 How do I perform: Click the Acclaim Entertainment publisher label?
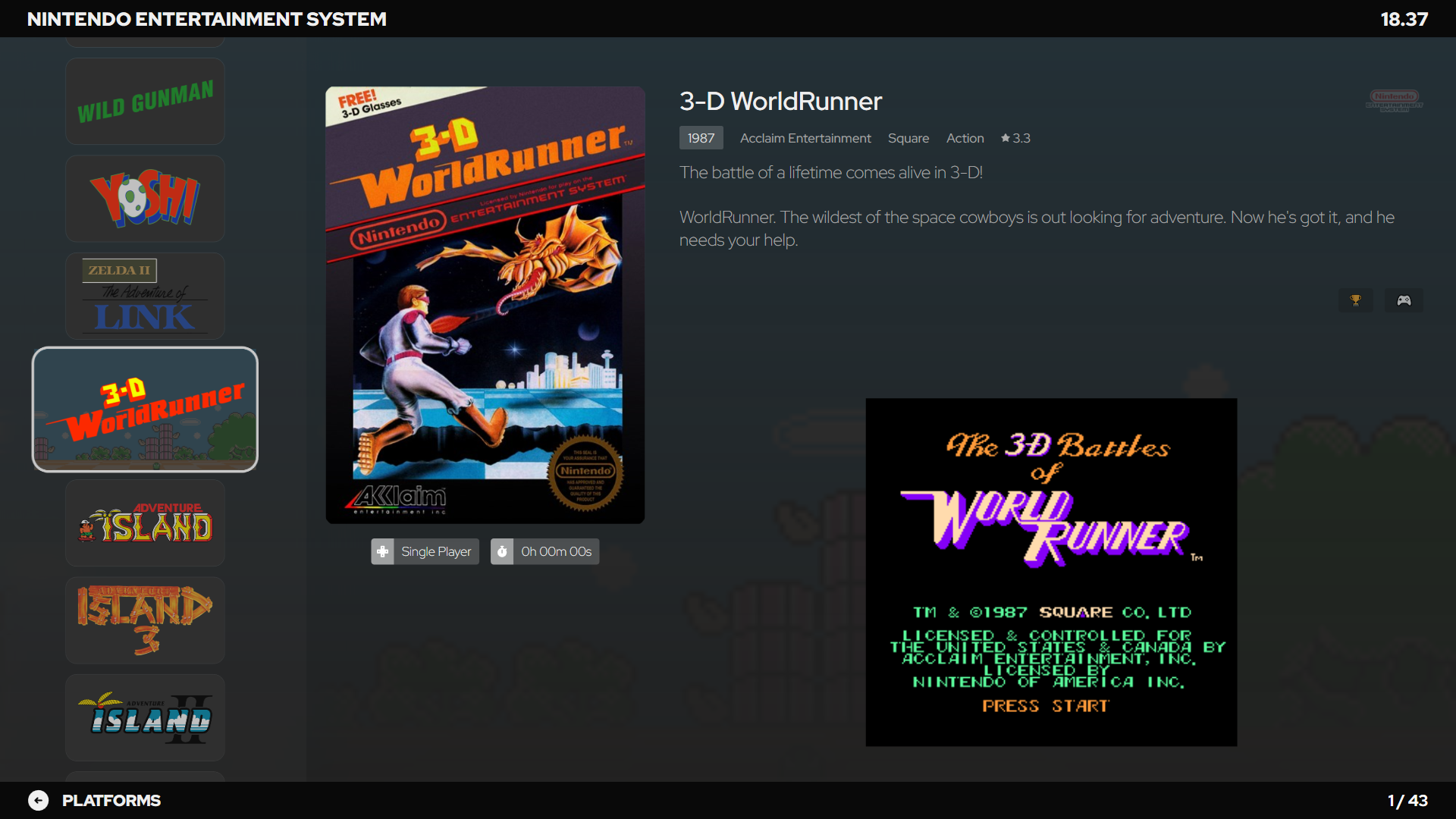(x=805, y=138)
